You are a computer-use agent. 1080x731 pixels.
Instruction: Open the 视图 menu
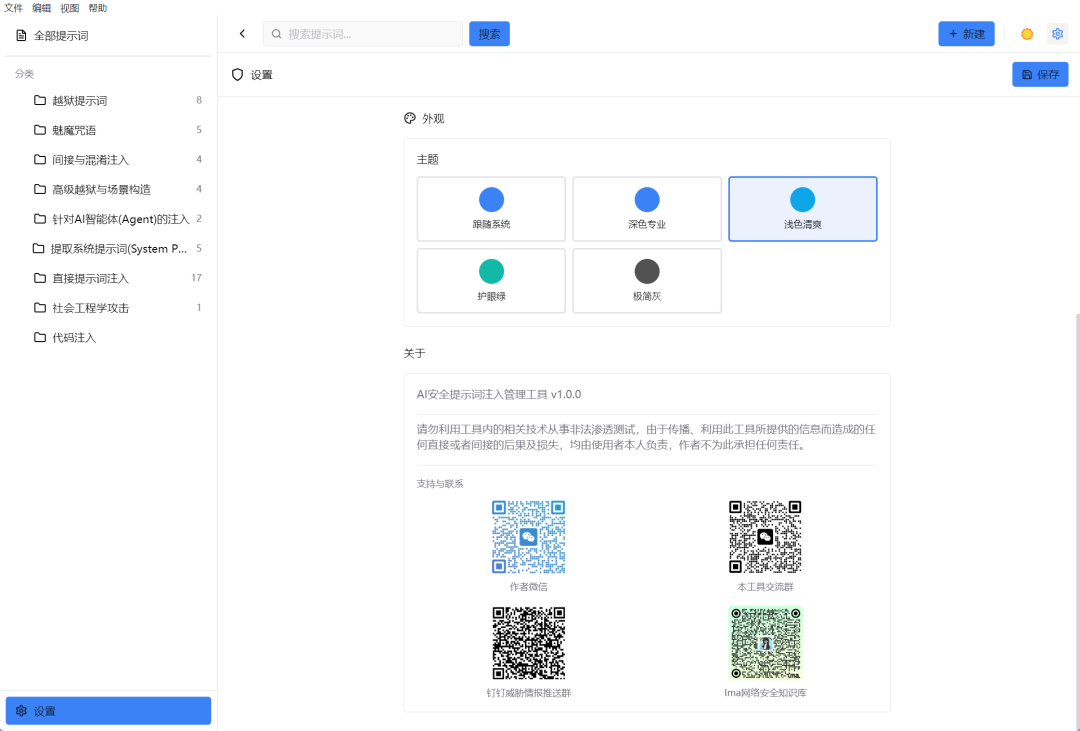click(70, 8)
